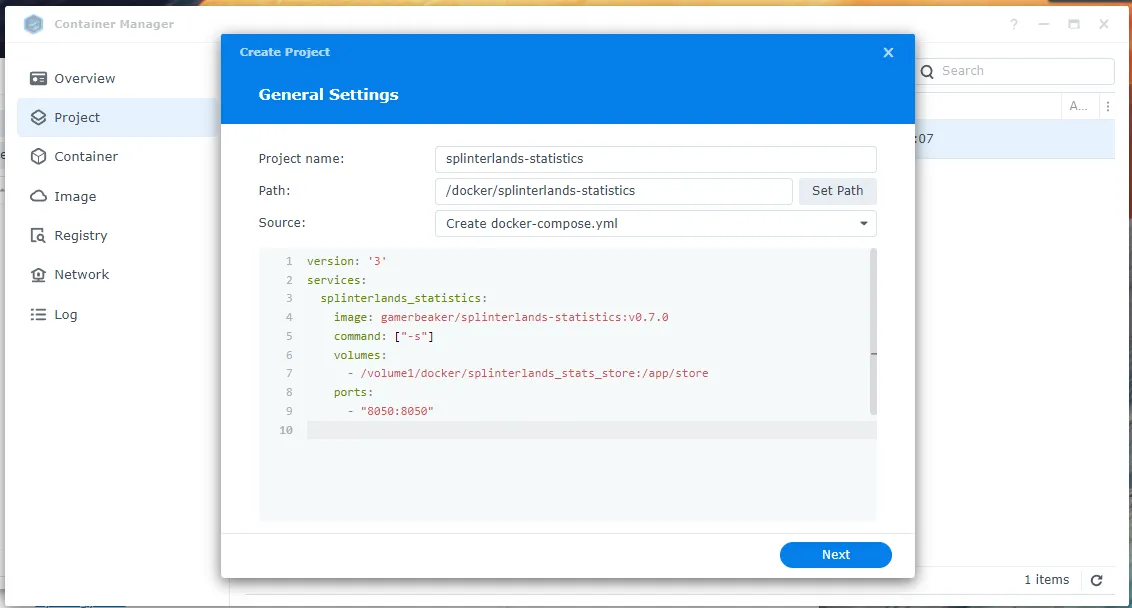Open the Network house icon in sidebar
This screenshot has height=608, width=1132.
(38, 274)
